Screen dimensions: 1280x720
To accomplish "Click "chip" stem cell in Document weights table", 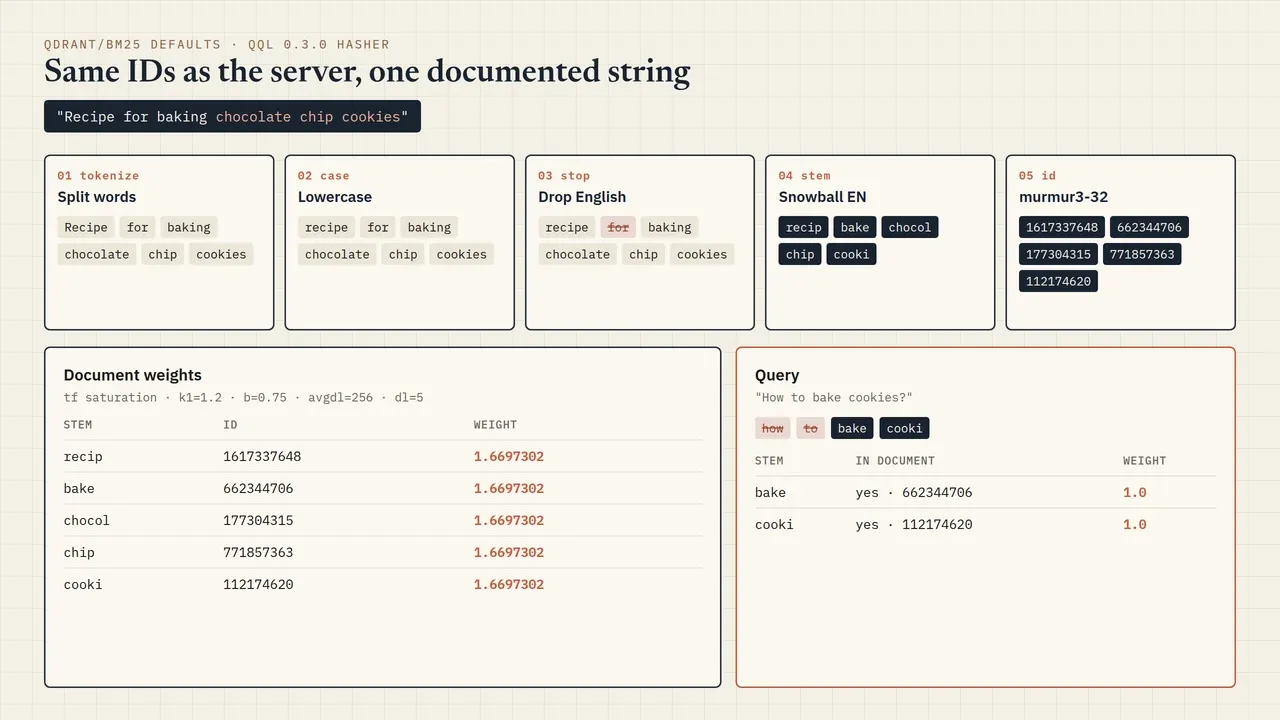I will pos(79,552).
